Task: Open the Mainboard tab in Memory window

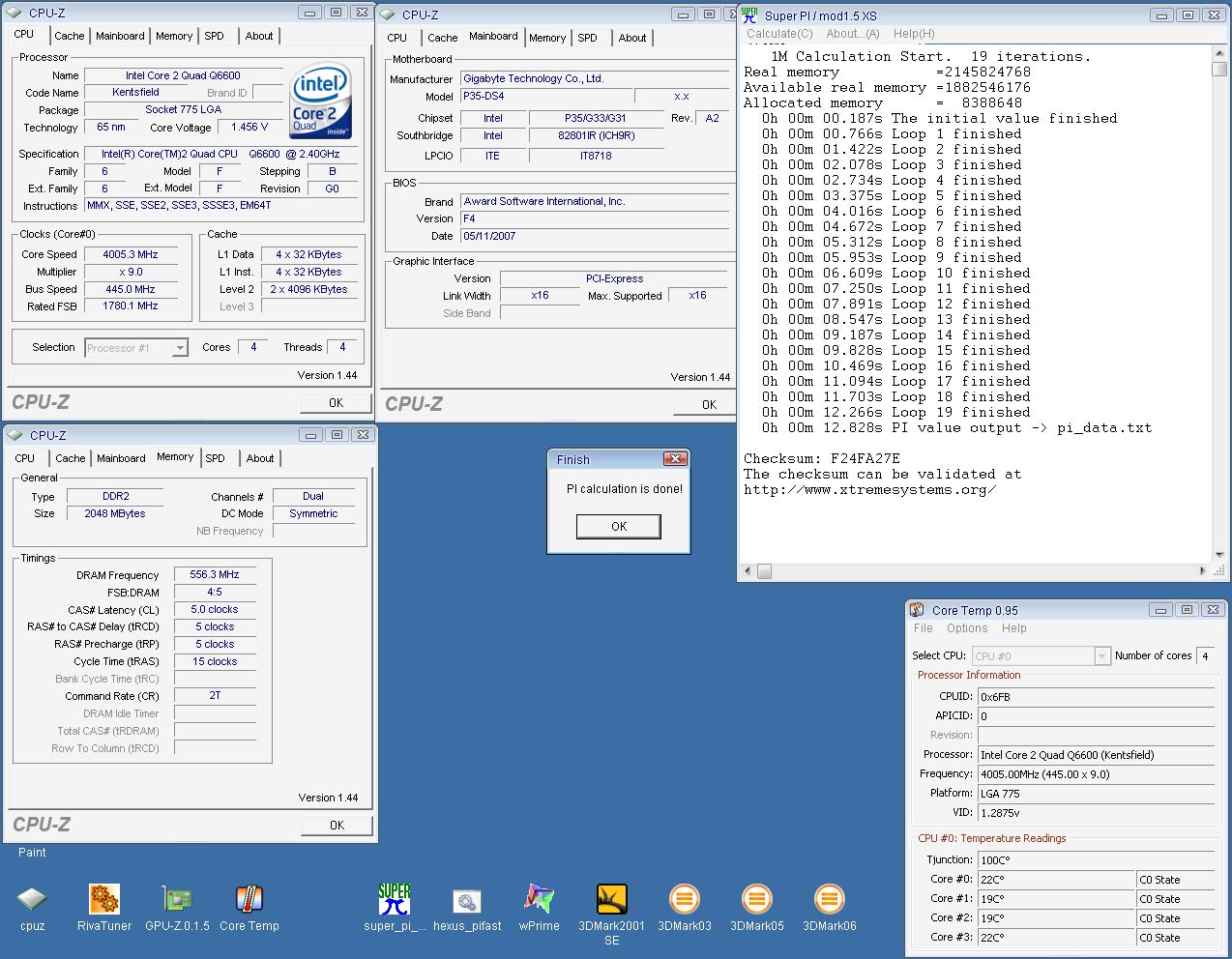Action: [x=121, y=458]
